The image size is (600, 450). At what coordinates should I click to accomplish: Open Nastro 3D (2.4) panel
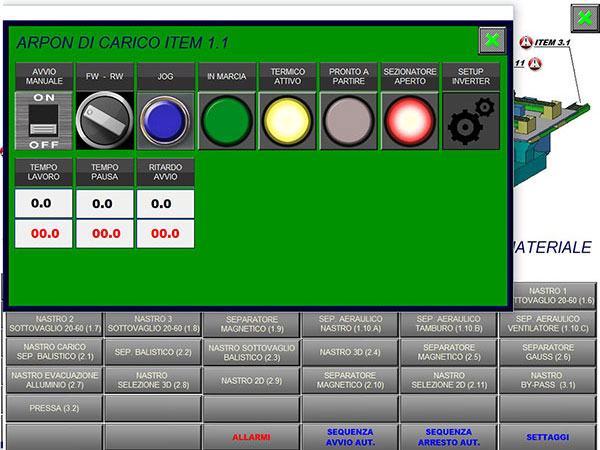coord(350,352)
